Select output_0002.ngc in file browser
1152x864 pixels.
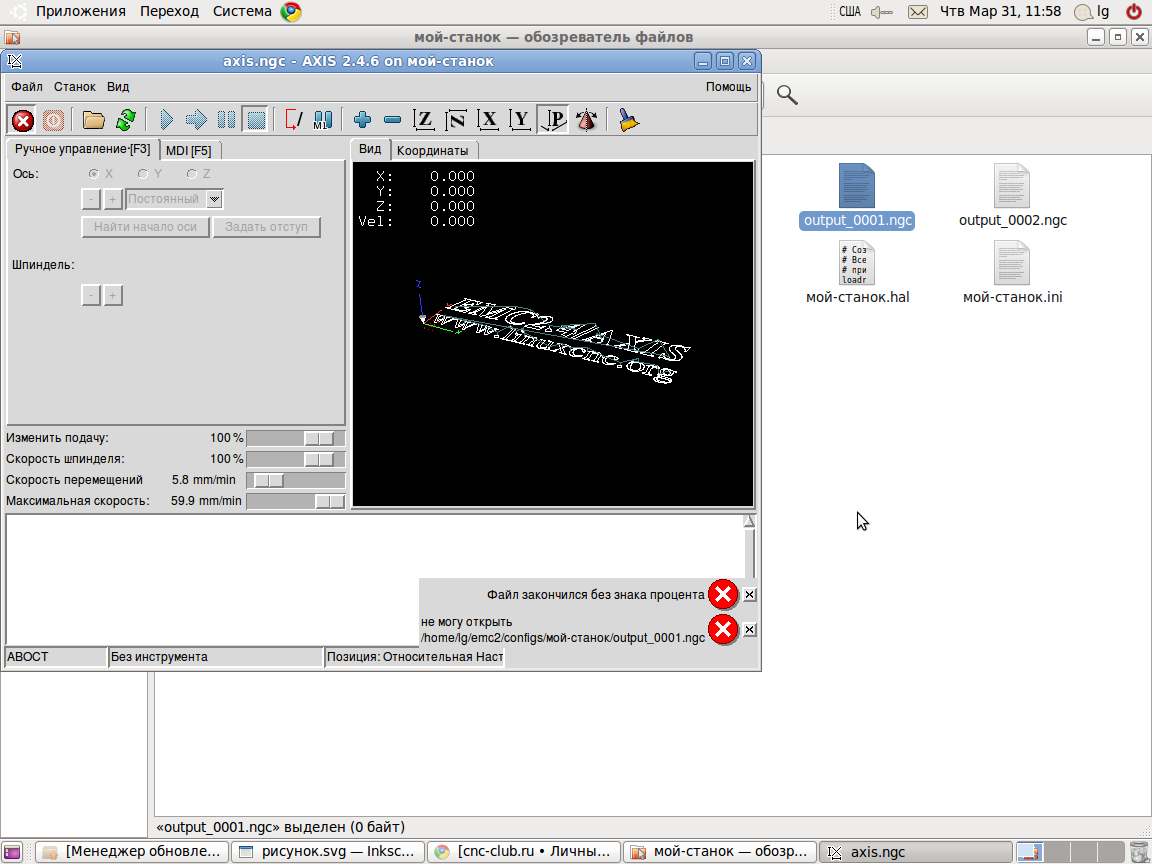1012,196
